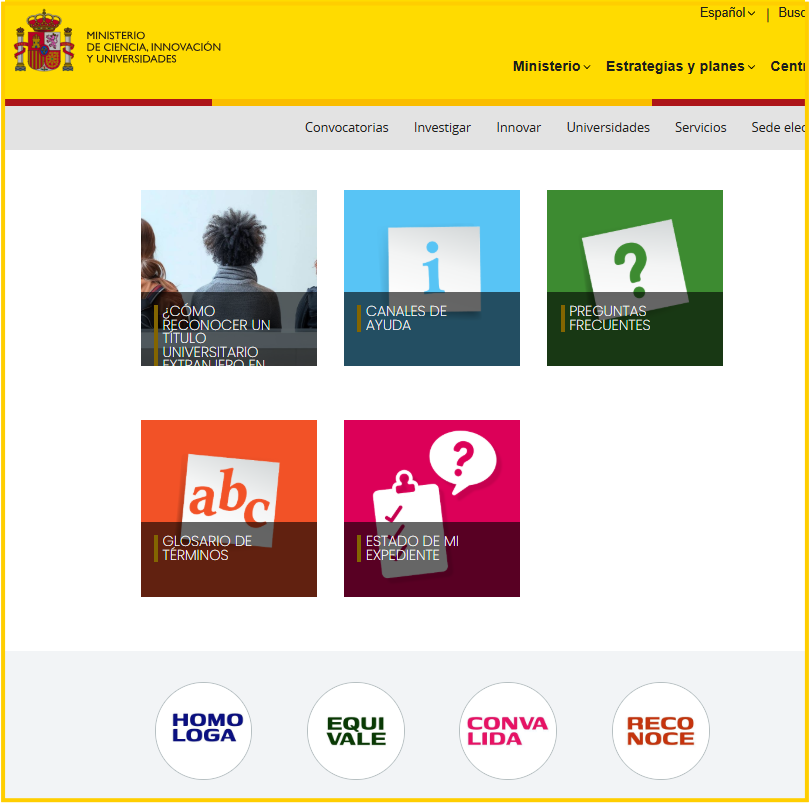Viewport: 809px width, 803px height.
Task: Open the RECONOCE circular badge
Action: tap(660, 730)
